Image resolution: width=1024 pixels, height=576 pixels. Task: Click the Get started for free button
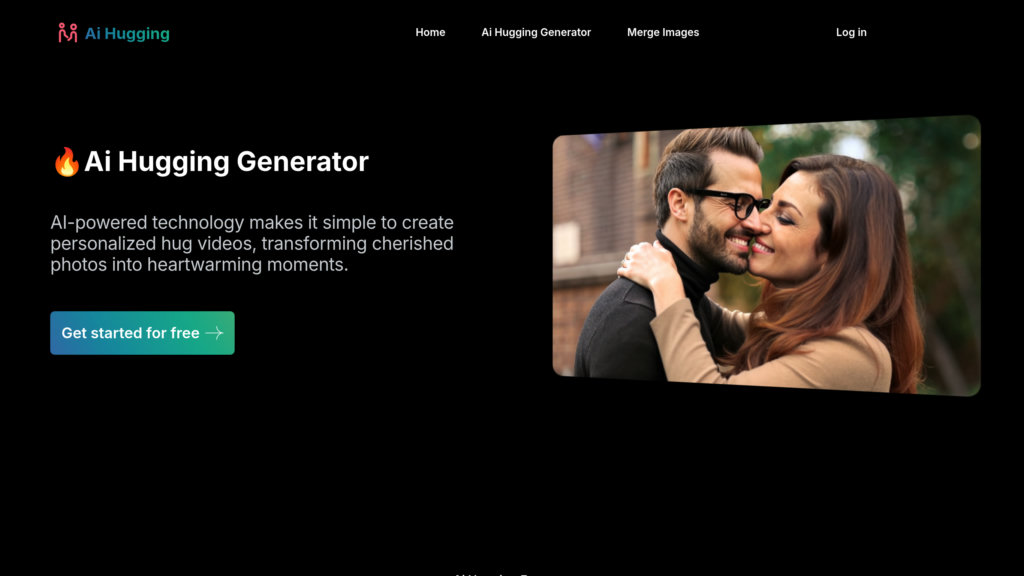tap(142, 333)
